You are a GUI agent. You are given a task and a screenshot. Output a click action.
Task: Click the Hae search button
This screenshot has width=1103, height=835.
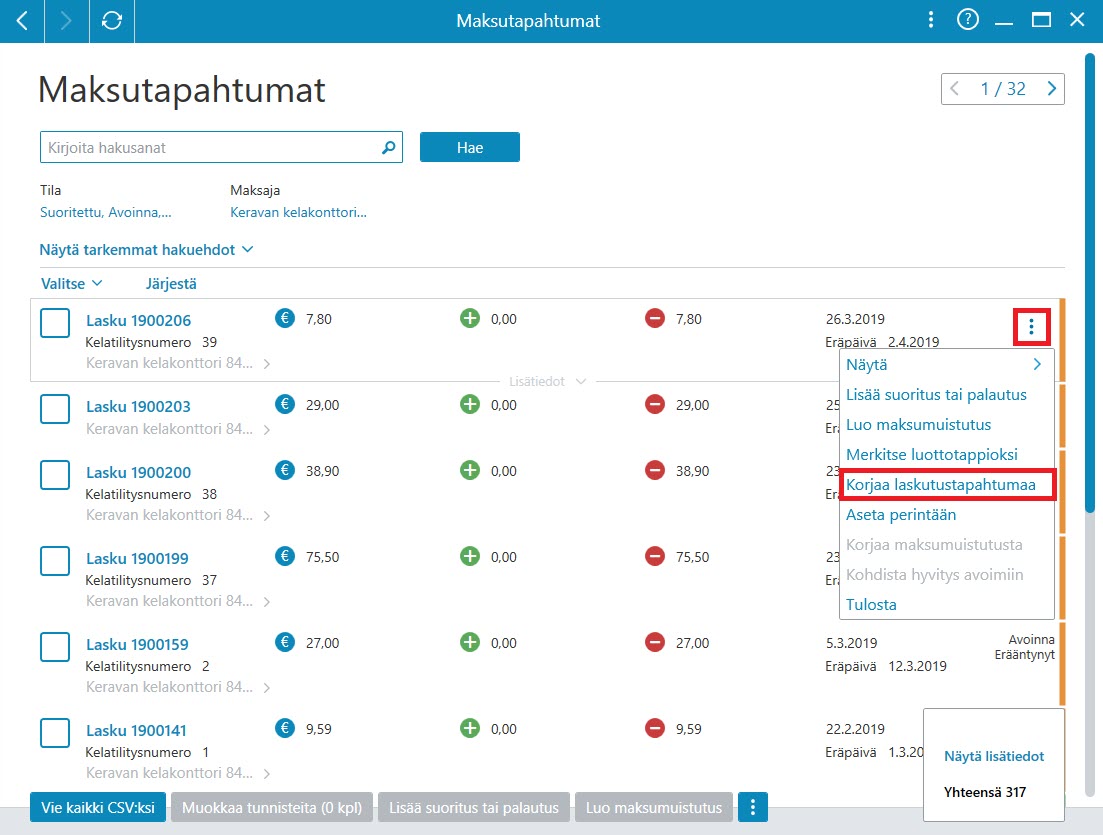coord(470,148)
